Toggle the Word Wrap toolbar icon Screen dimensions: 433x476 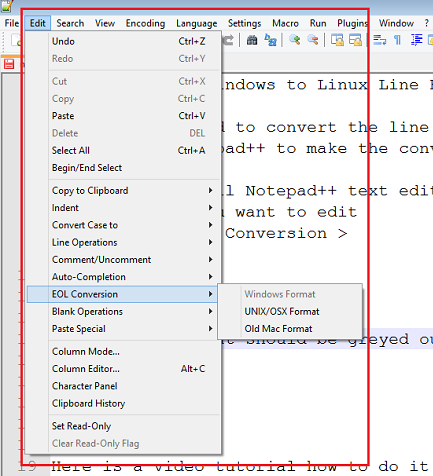tap(379, 40)
